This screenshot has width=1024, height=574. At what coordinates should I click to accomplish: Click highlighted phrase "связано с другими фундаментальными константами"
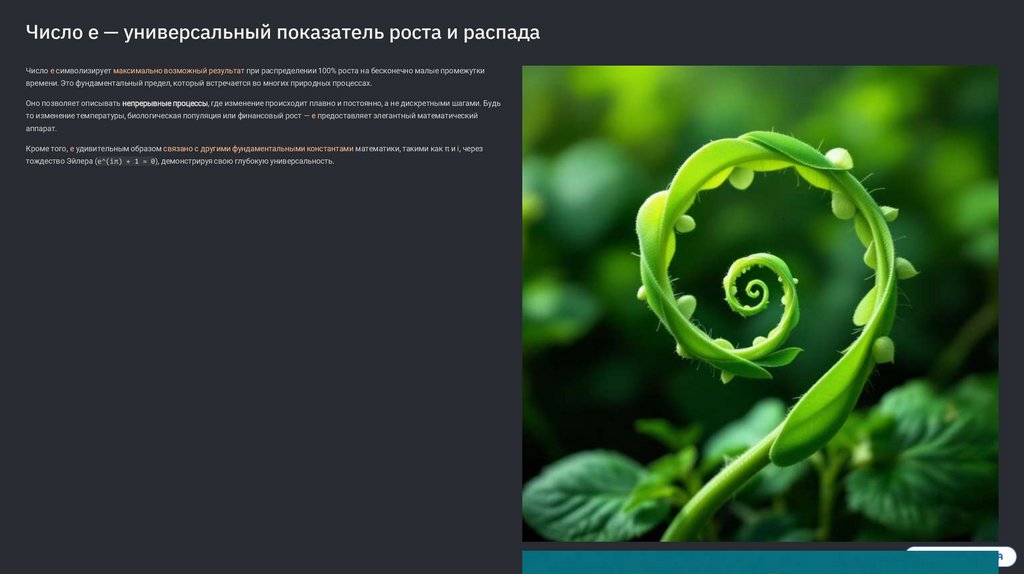coord(258,149)
